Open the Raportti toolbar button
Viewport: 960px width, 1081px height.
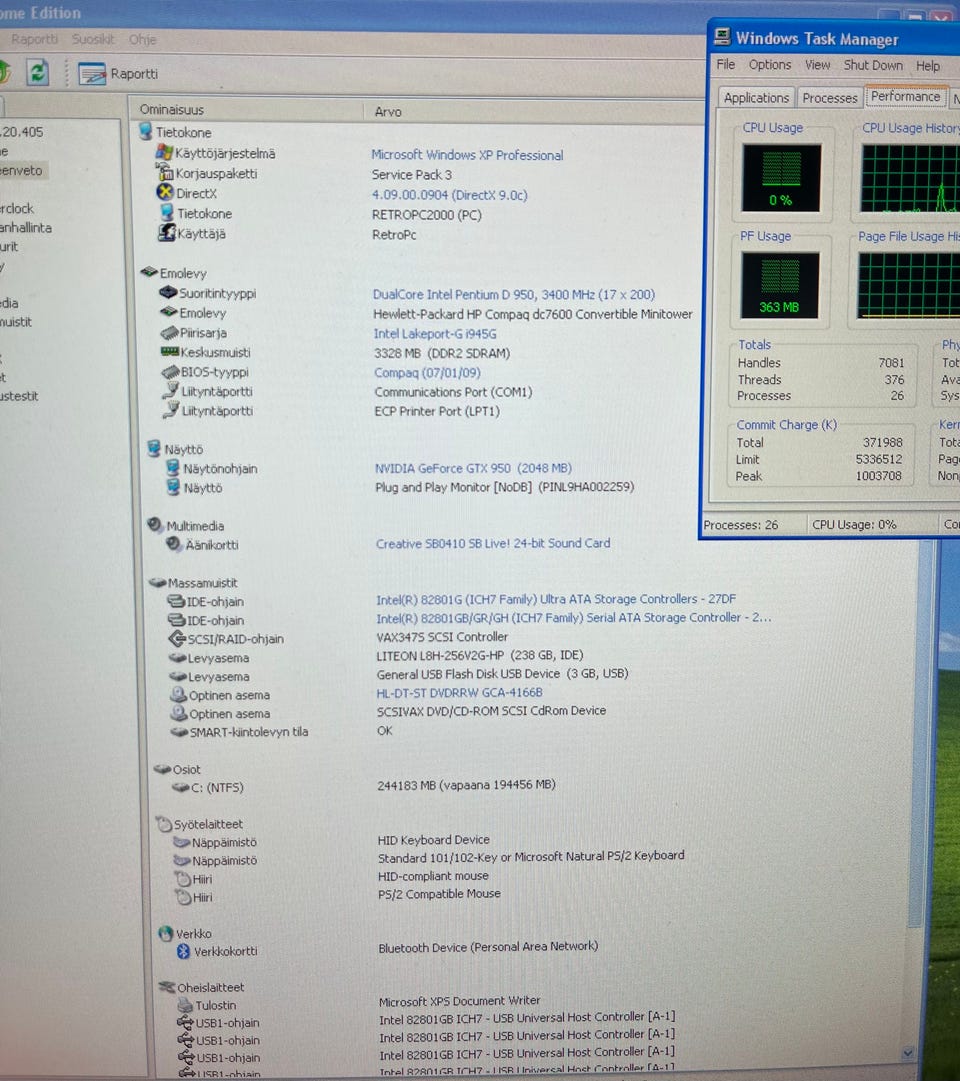point(118,74)
